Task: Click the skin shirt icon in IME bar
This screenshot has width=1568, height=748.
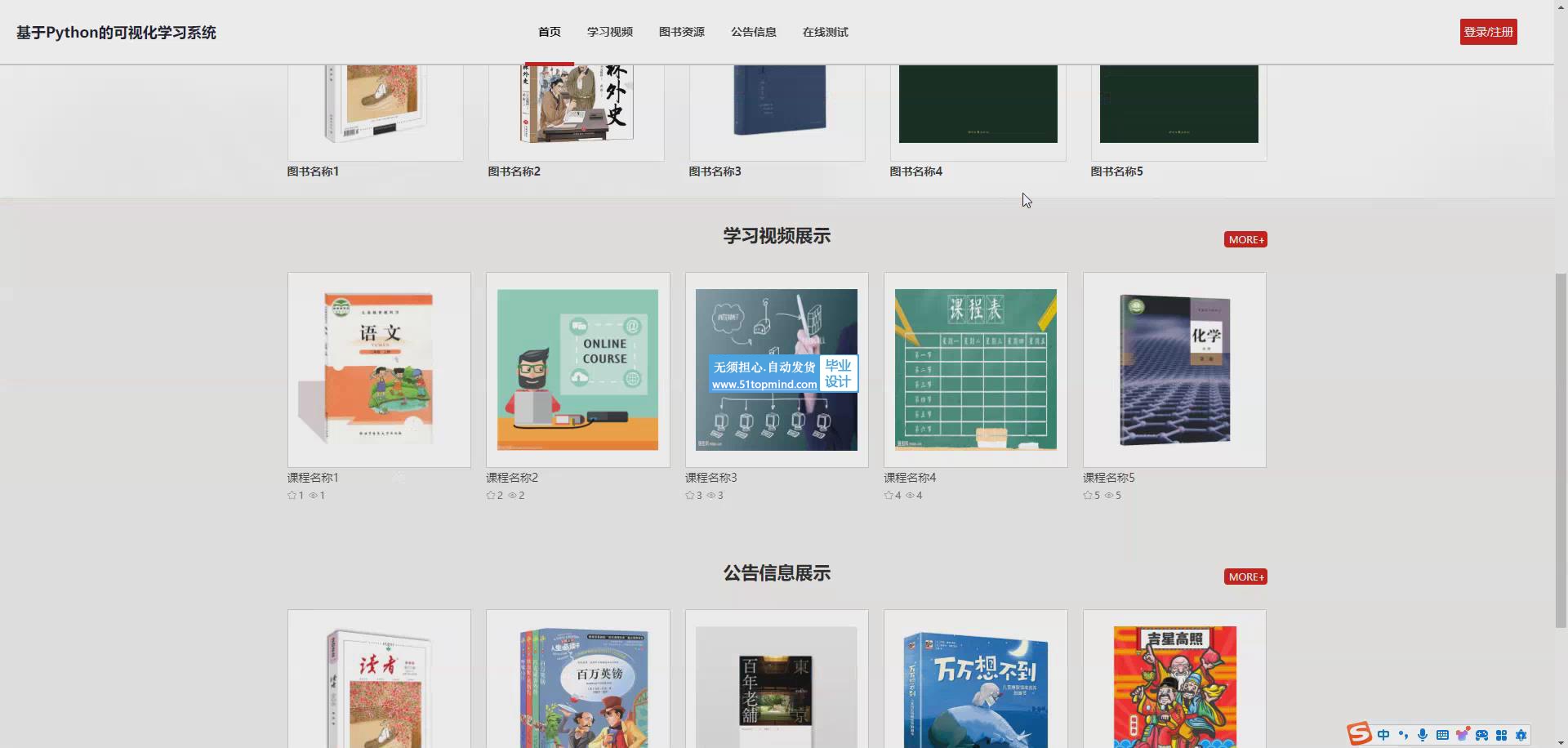Action: pyautogui.click(x=1462, y=735)
